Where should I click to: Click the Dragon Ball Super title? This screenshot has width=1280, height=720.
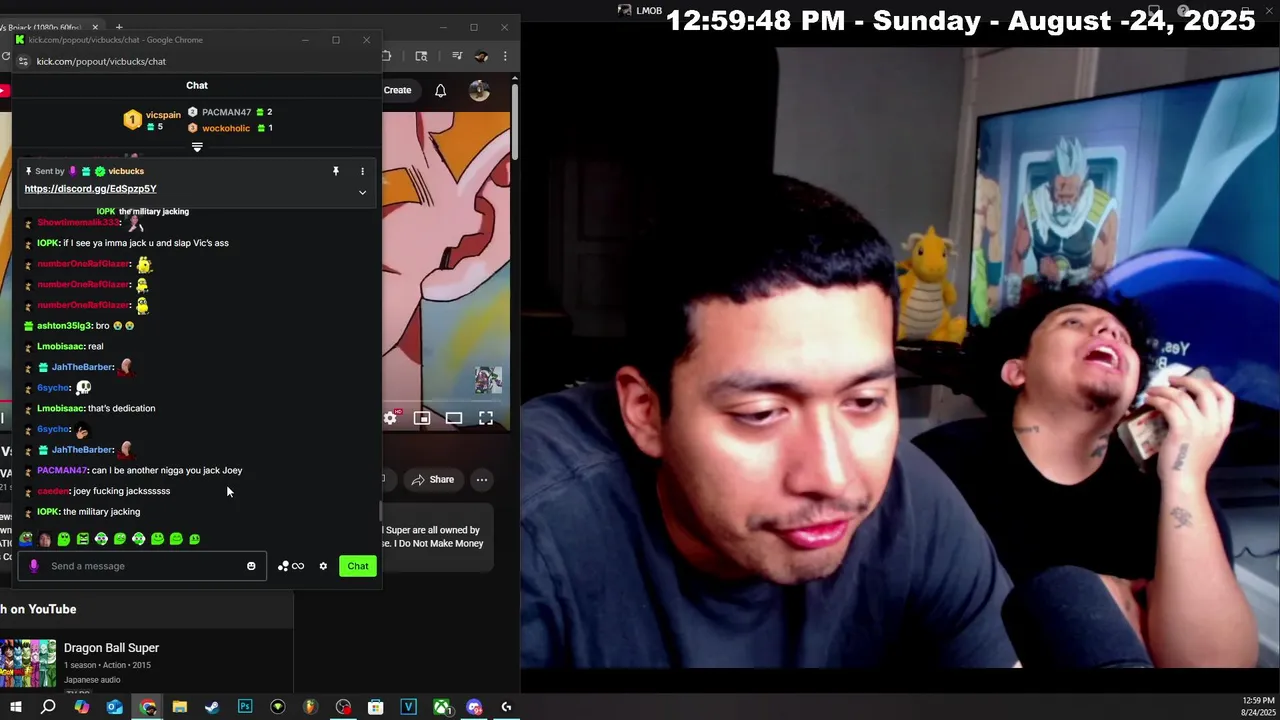coord(111,648)
